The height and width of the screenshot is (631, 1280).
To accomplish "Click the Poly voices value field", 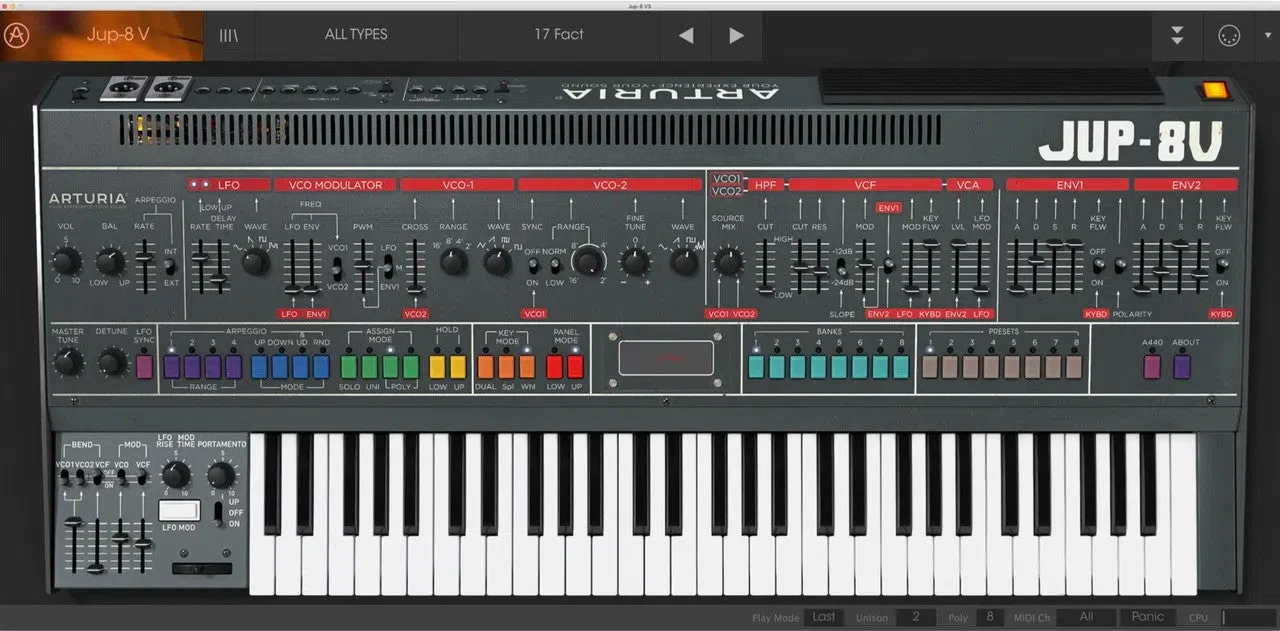I will click(x=990, y=617).
